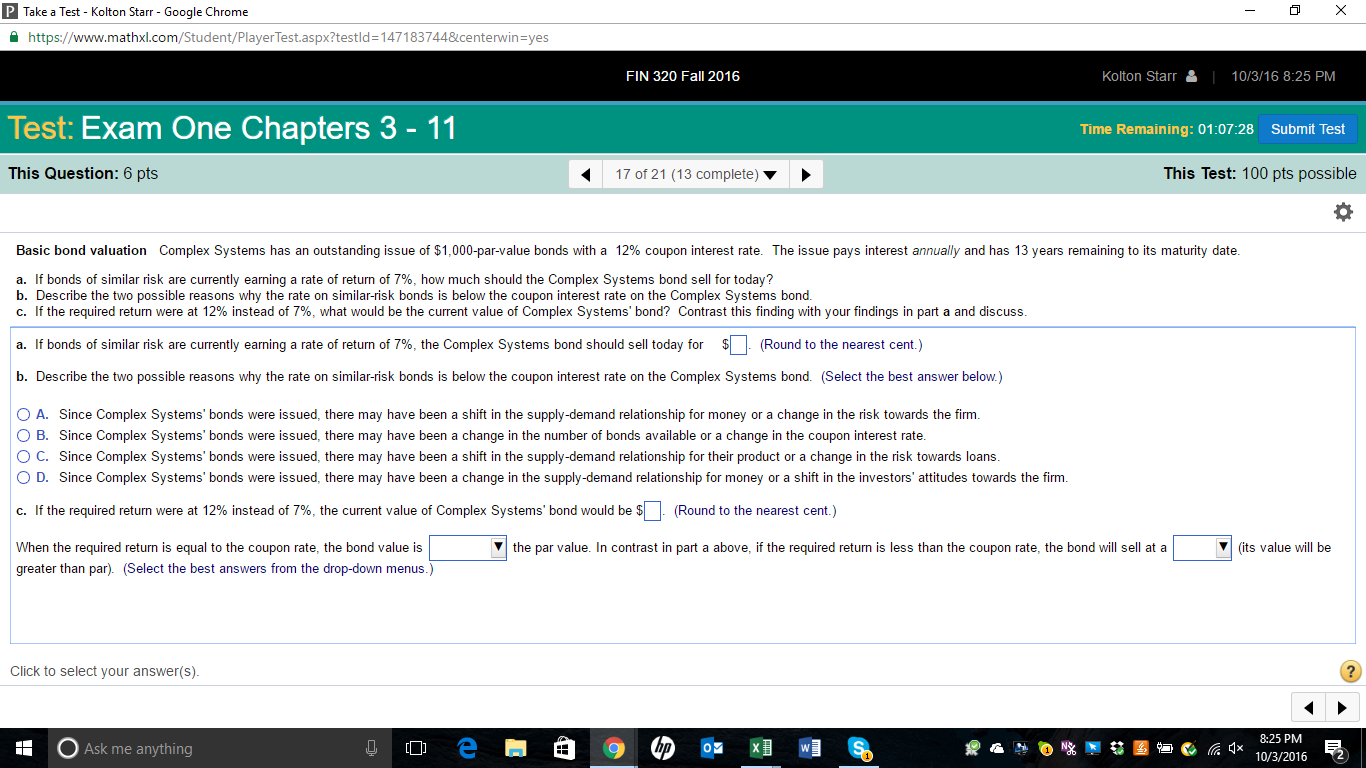Open Word from taskbar
Image resolution: width=1366 pixels, height=768 pixels.
pos(809,748)
